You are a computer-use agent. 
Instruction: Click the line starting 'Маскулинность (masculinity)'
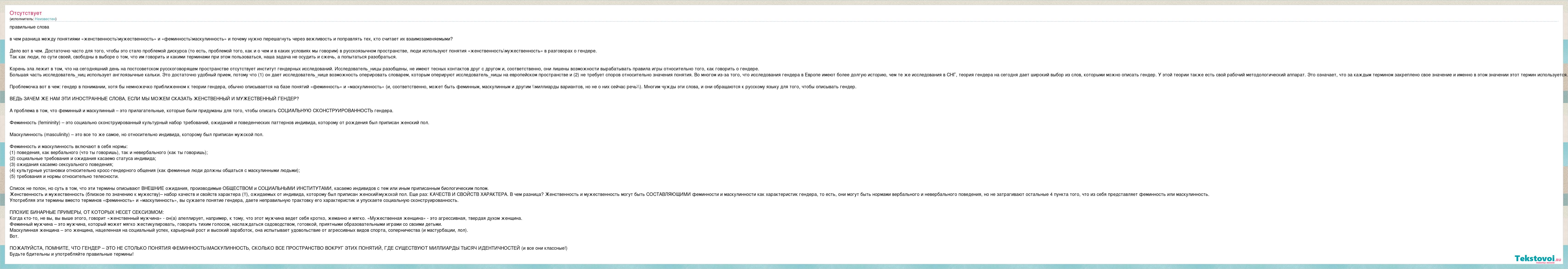[x=136, y=134]
